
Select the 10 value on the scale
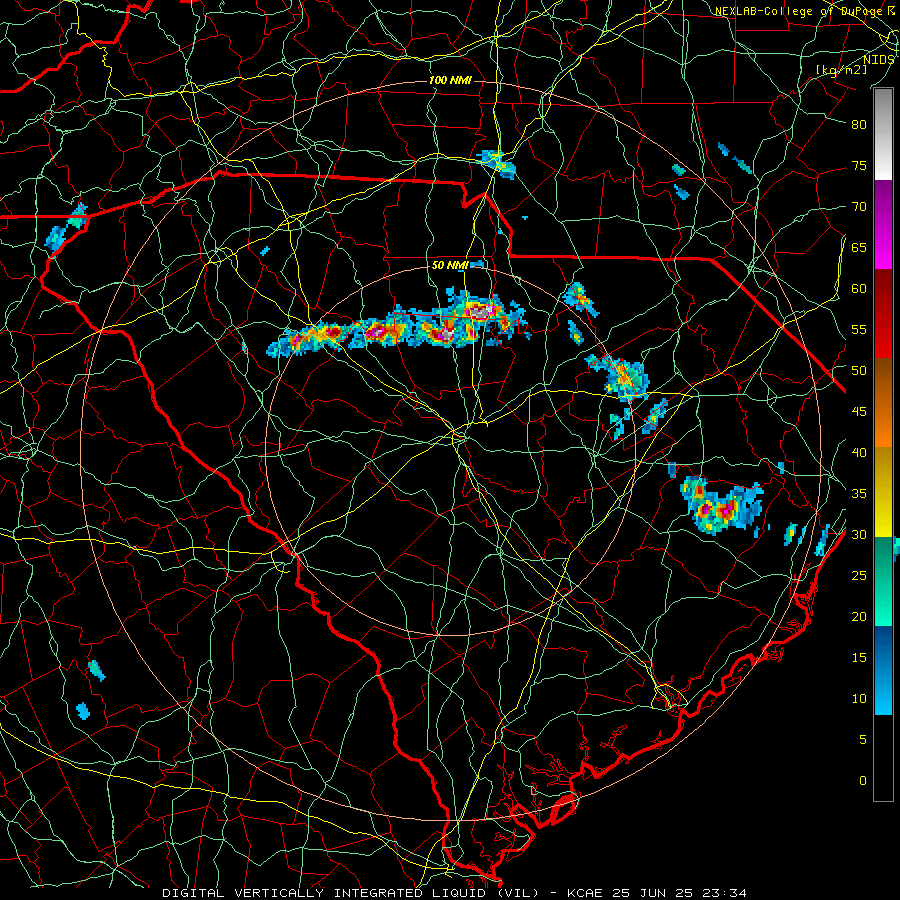point(859,699)
